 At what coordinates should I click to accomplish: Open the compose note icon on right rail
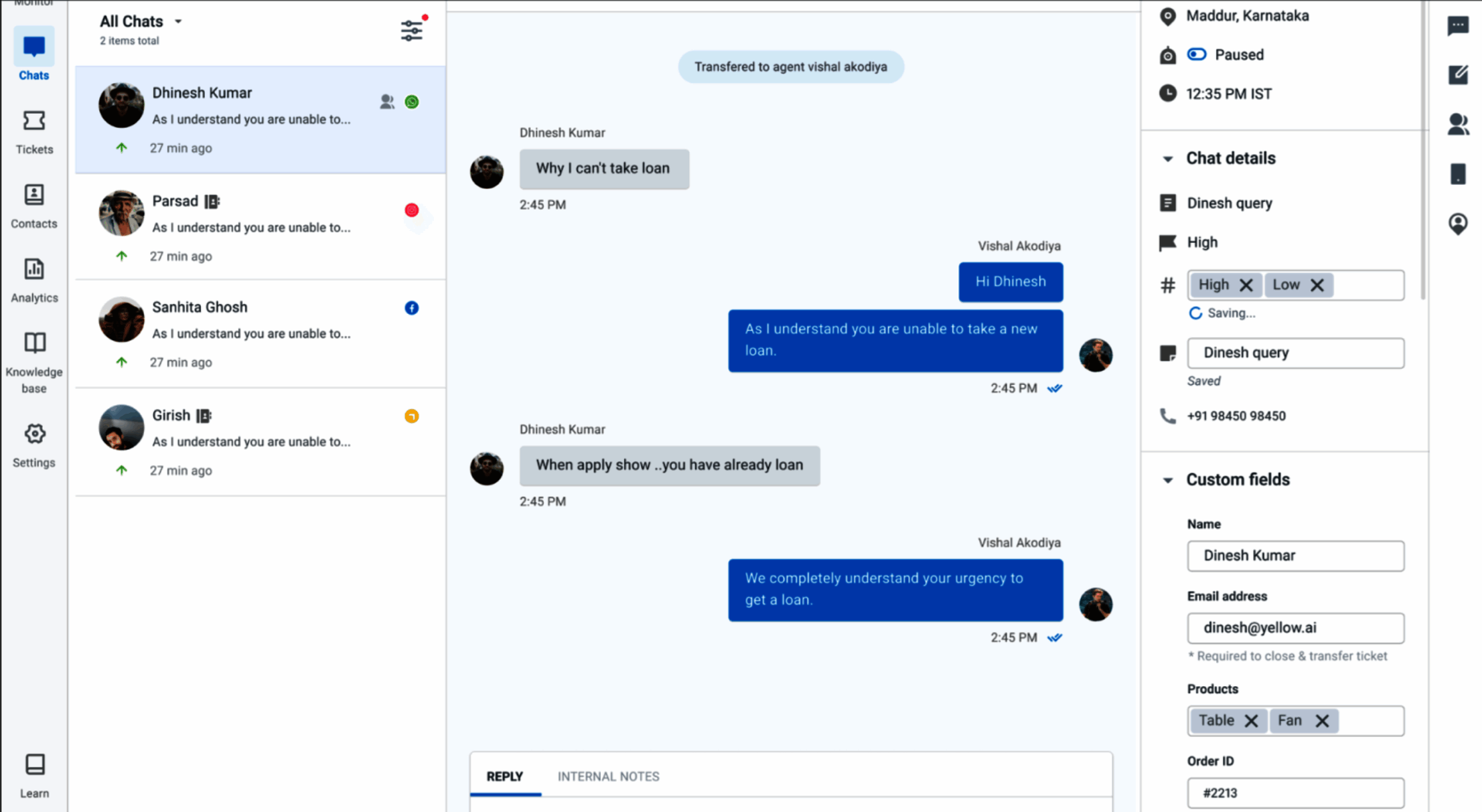[1458, 74]
